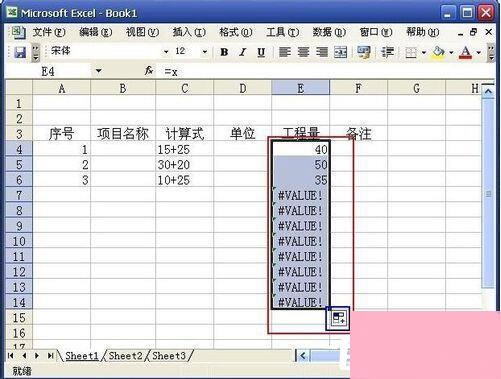Click the Fill Color paint bucket
The width and height of the screenshot is (501, 379).
pyautogui.click(x=439, y=53)
